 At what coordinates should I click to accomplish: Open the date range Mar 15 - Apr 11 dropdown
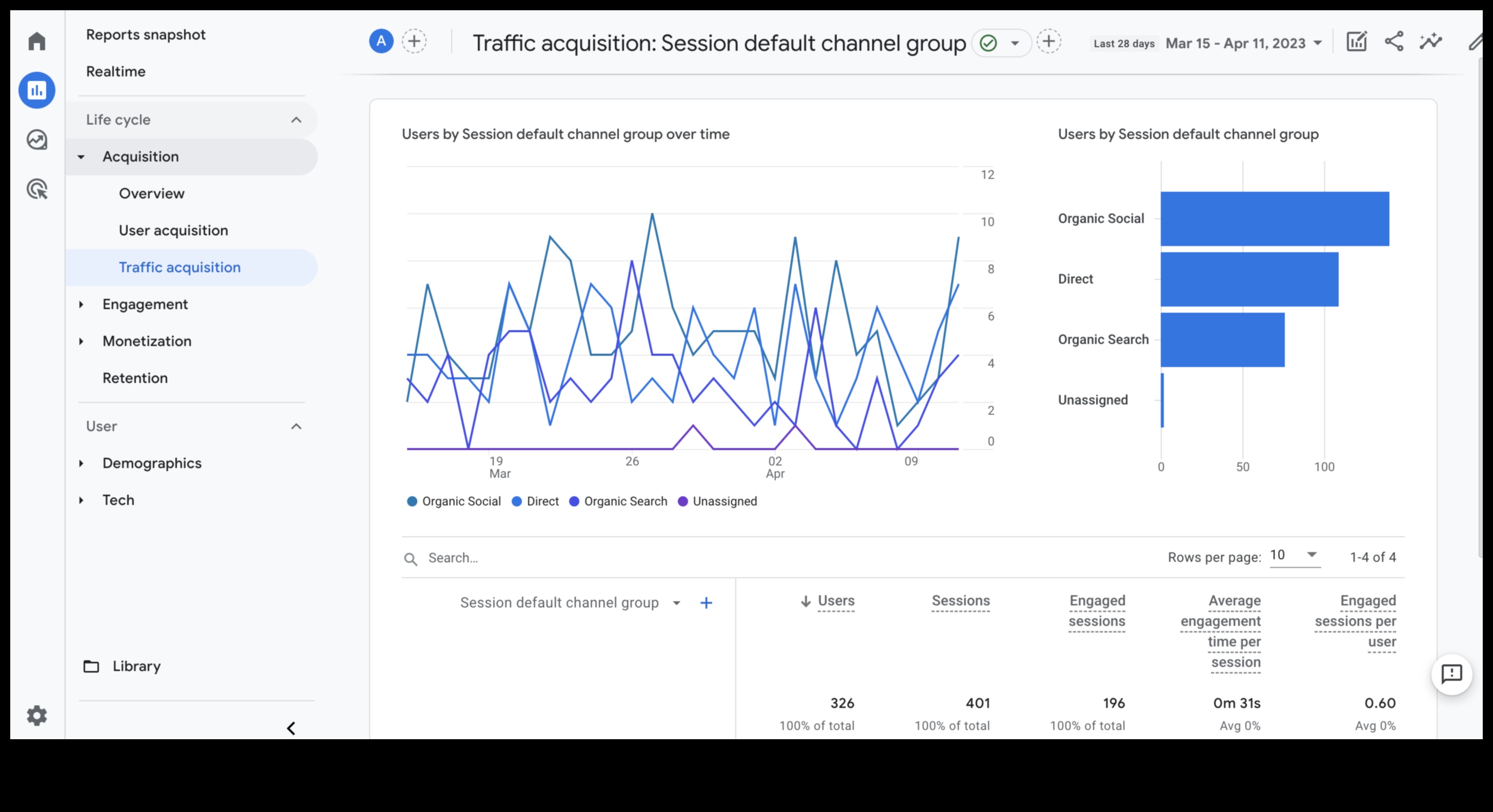pos(1243,43)
